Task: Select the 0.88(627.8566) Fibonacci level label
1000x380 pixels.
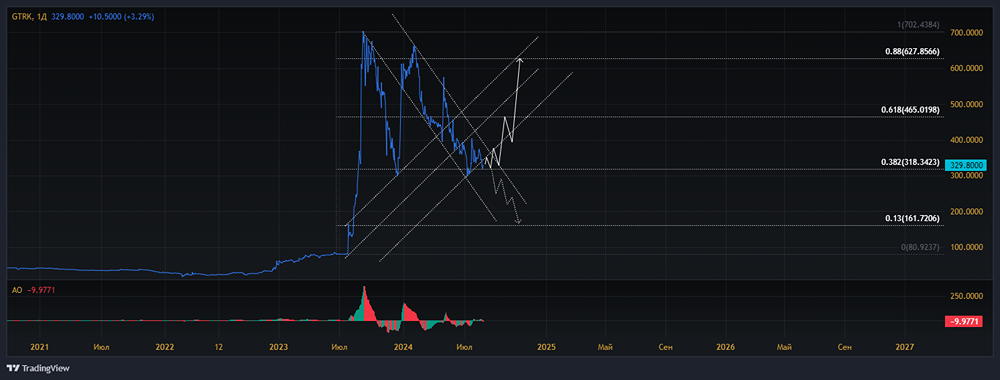Action: click(913, 52)
